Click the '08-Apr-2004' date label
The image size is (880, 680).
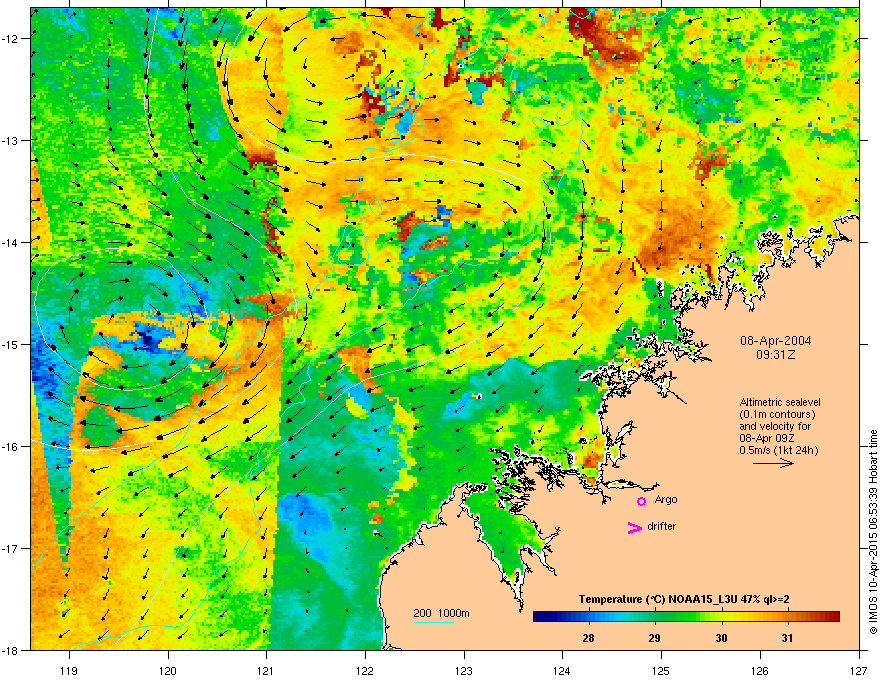tap(776, 341)
